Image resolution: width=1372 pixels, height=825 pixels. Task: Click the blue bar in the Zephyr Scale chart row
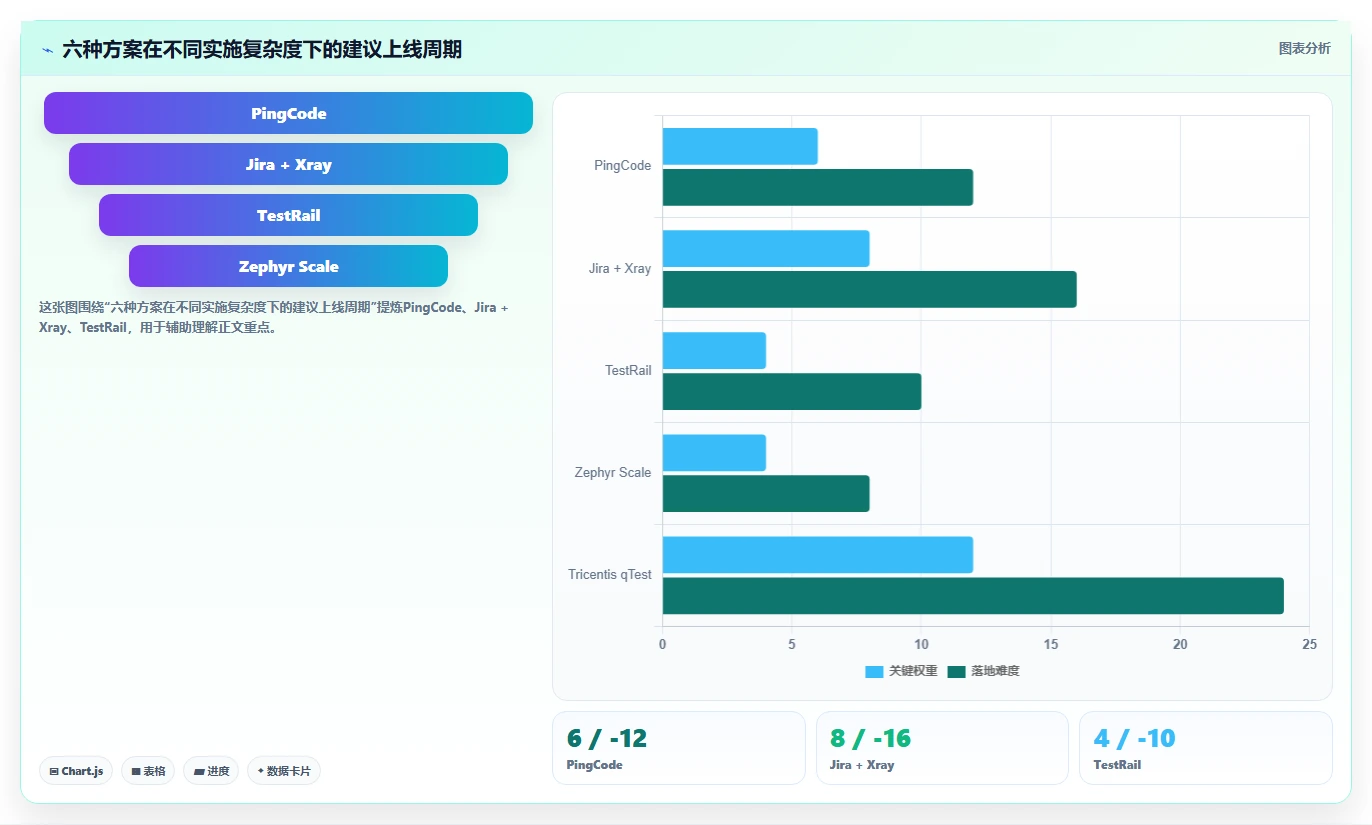714,452
